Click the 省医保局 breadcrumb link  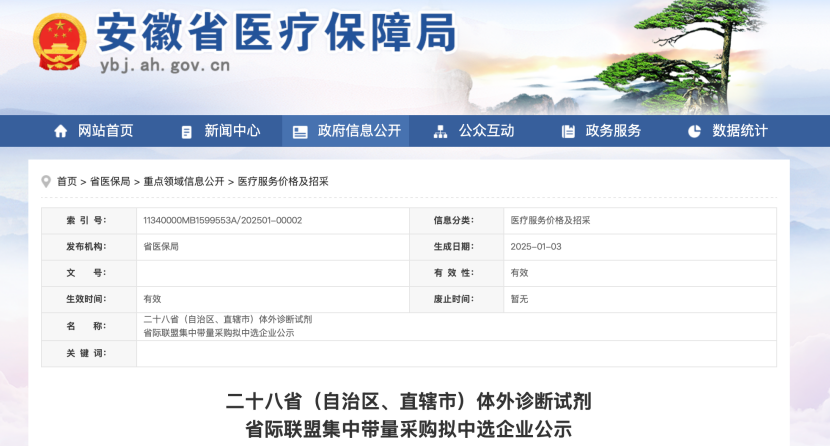point(110,181)
